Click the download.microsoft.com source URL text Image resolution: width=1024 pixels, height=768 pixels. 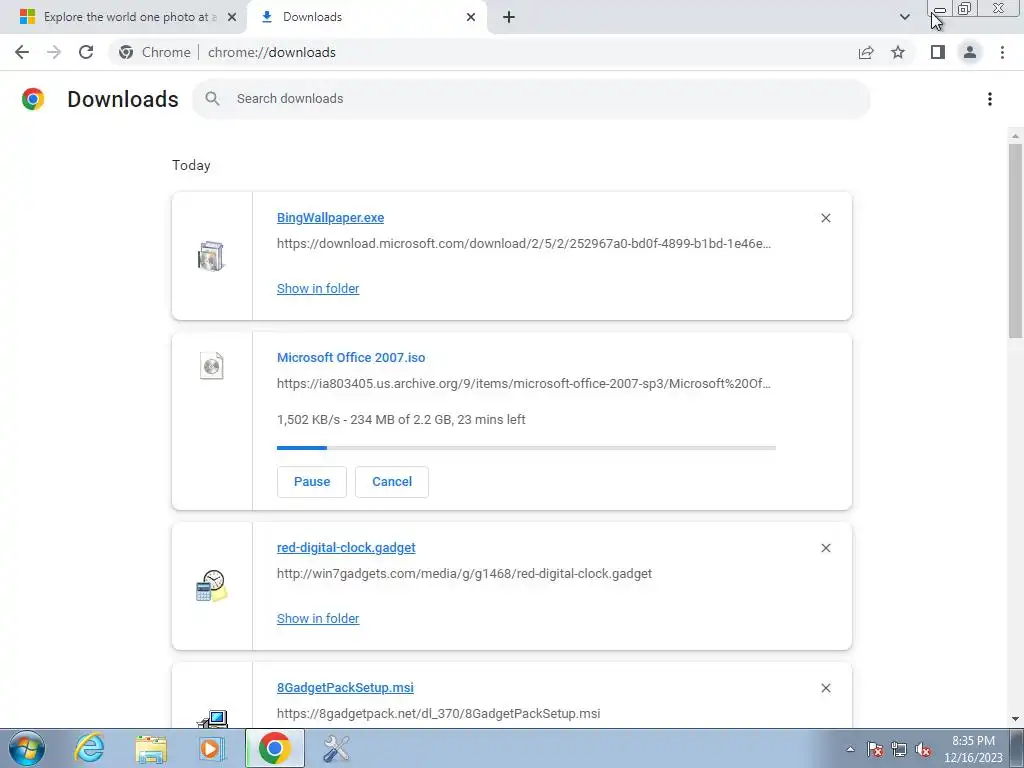pos(524,244)
